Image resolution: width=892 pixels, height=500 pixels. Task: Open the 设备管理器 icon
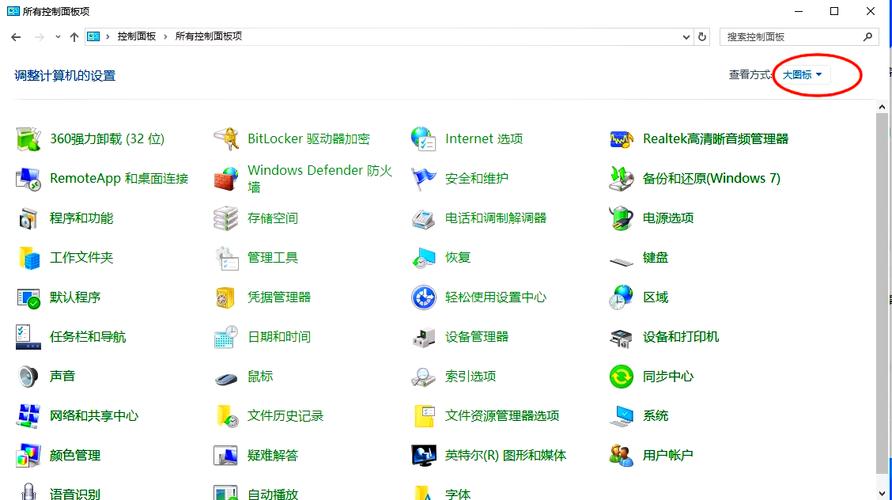coord(423,337)
